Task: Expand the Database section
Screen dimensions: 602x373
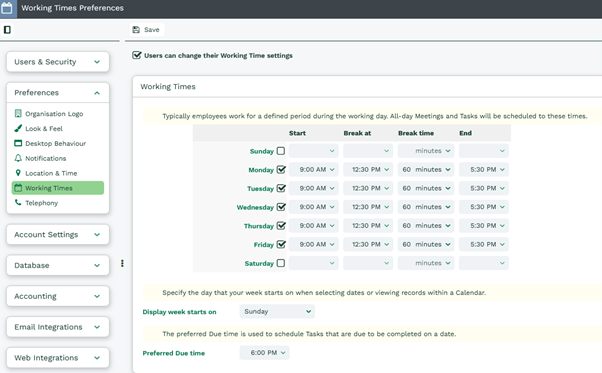Action: point(58,265)
